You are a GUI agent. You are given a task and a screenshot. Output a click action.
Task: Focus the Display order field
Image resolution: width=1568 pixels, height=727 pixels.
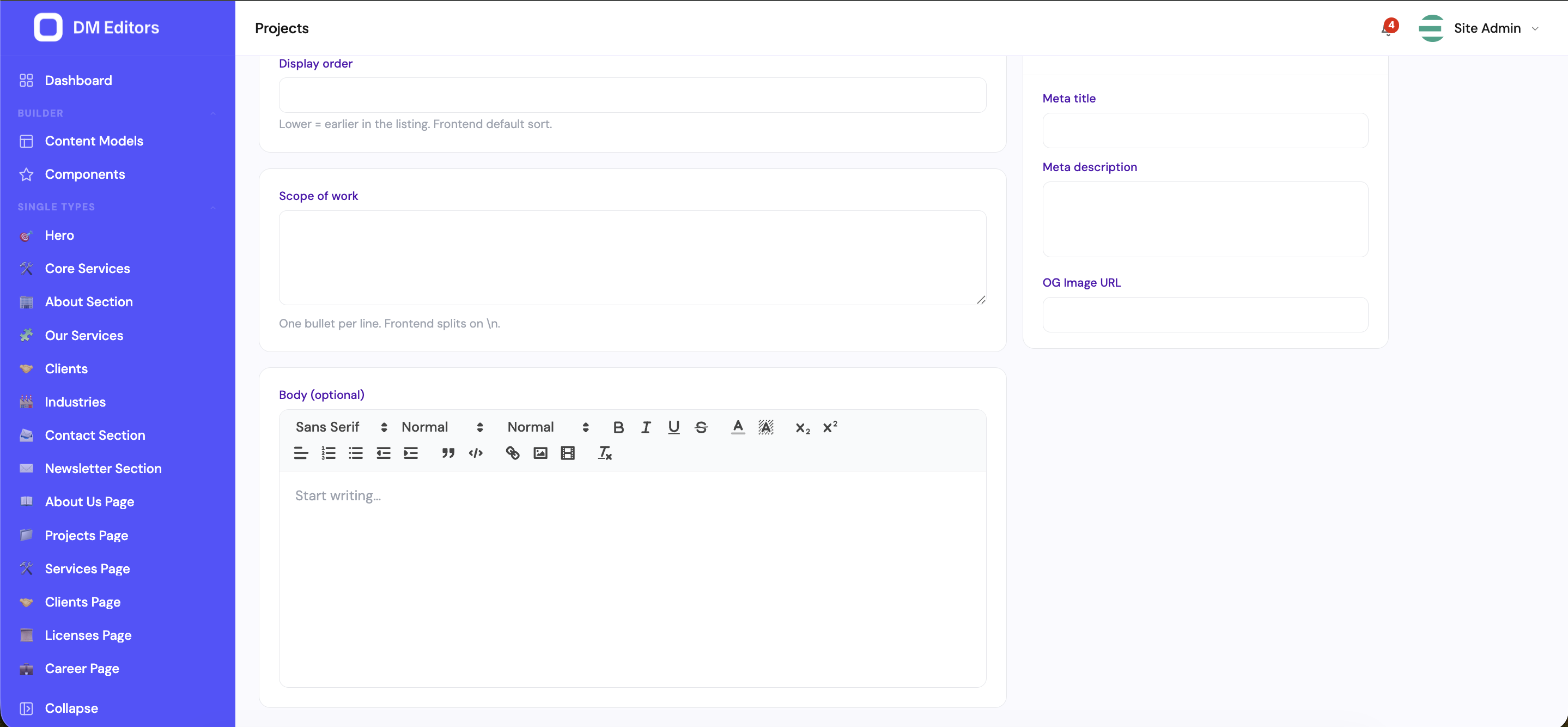632,95
